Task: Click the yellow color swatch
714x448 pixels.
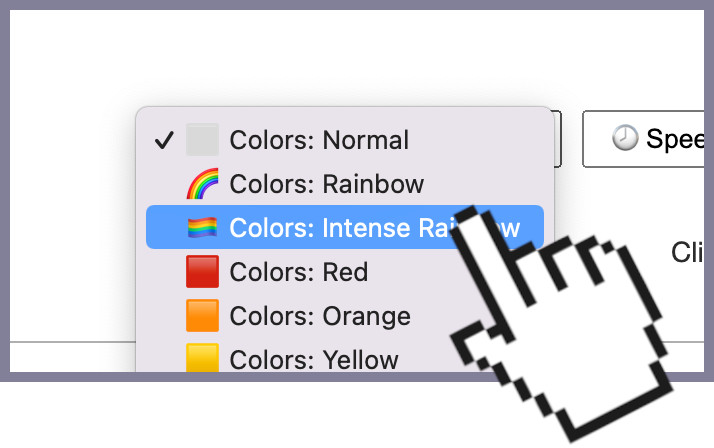Action: click(x=202, y=358)
